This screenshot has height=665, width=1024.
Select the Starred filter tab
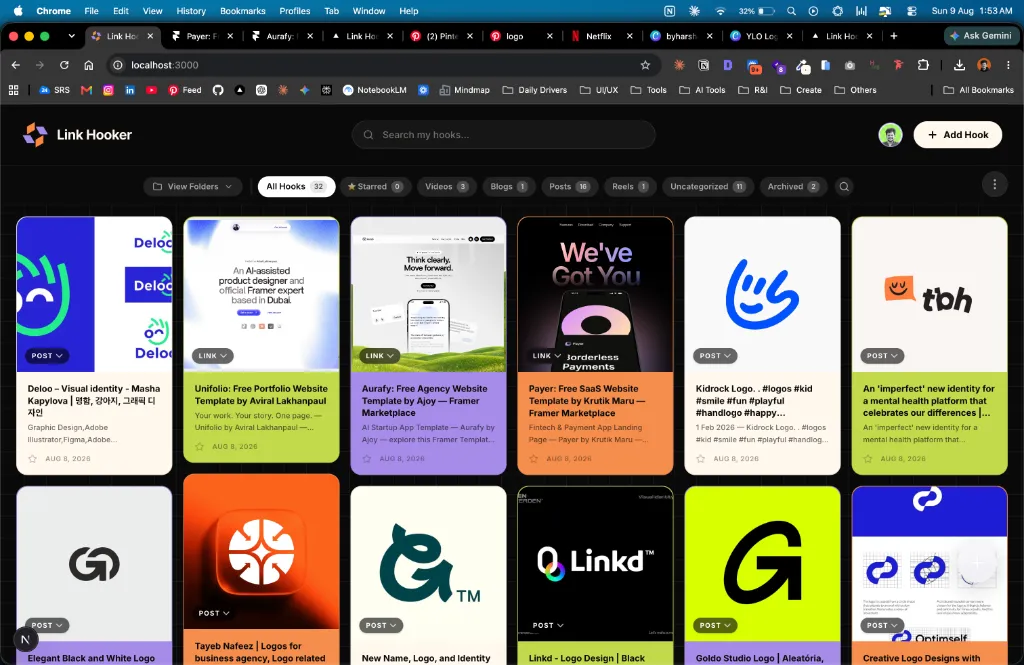376,187
